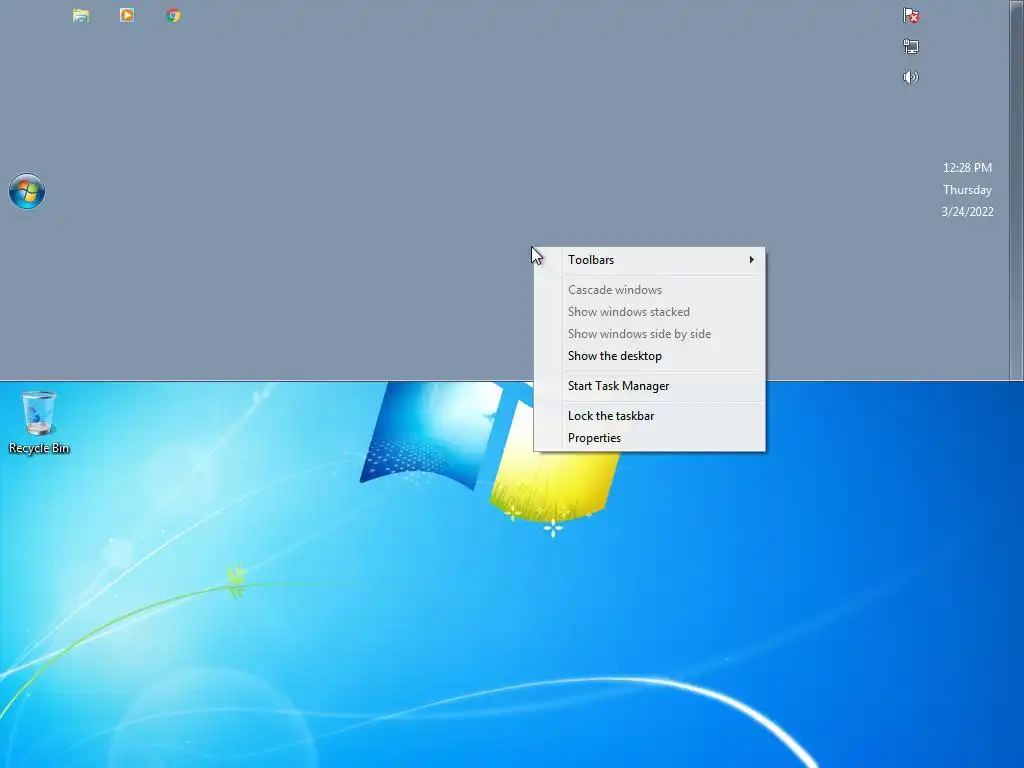Click the Show desktop strip at taskbar edge
The image size is (1024, 768).
[1016, 190]
